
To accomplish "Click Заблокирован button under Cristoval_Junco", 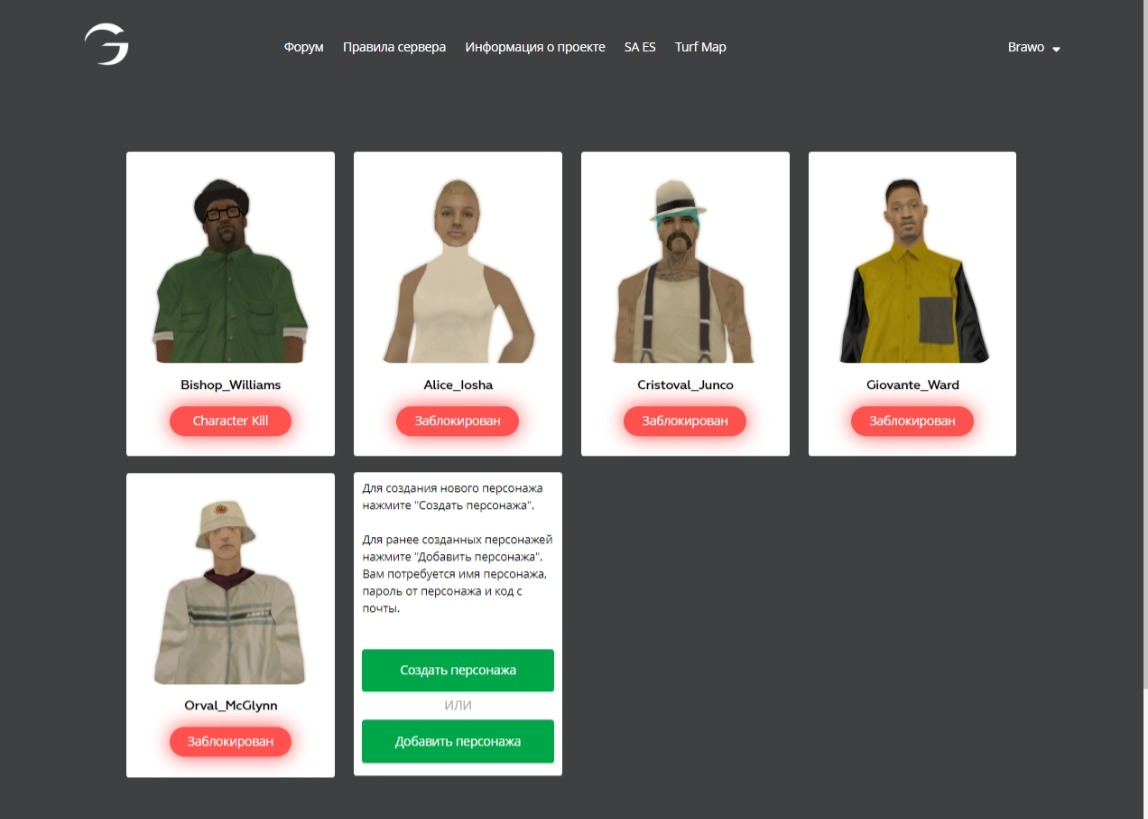I will (685, 421).
